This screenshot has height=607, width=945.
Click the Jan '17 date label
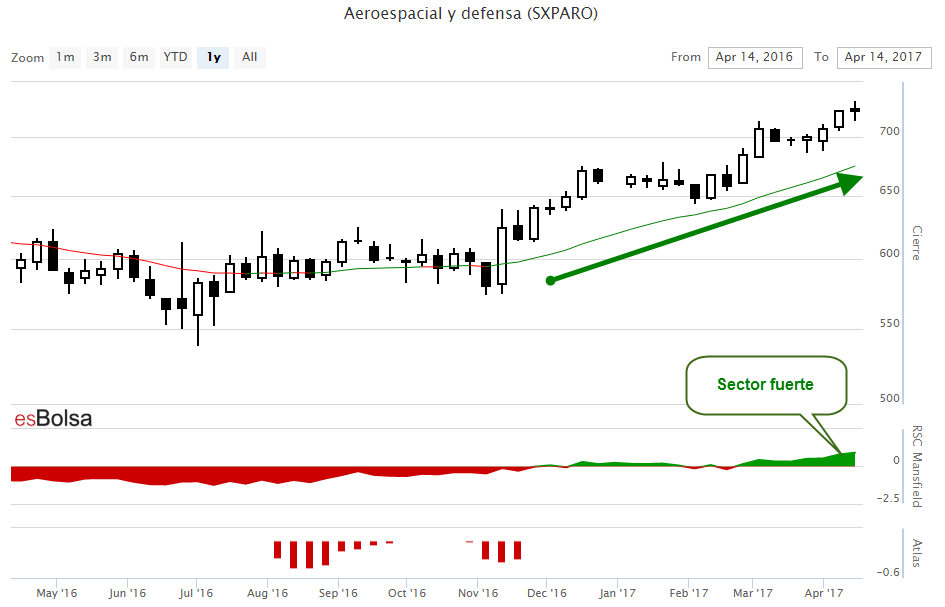coord(617,593)
